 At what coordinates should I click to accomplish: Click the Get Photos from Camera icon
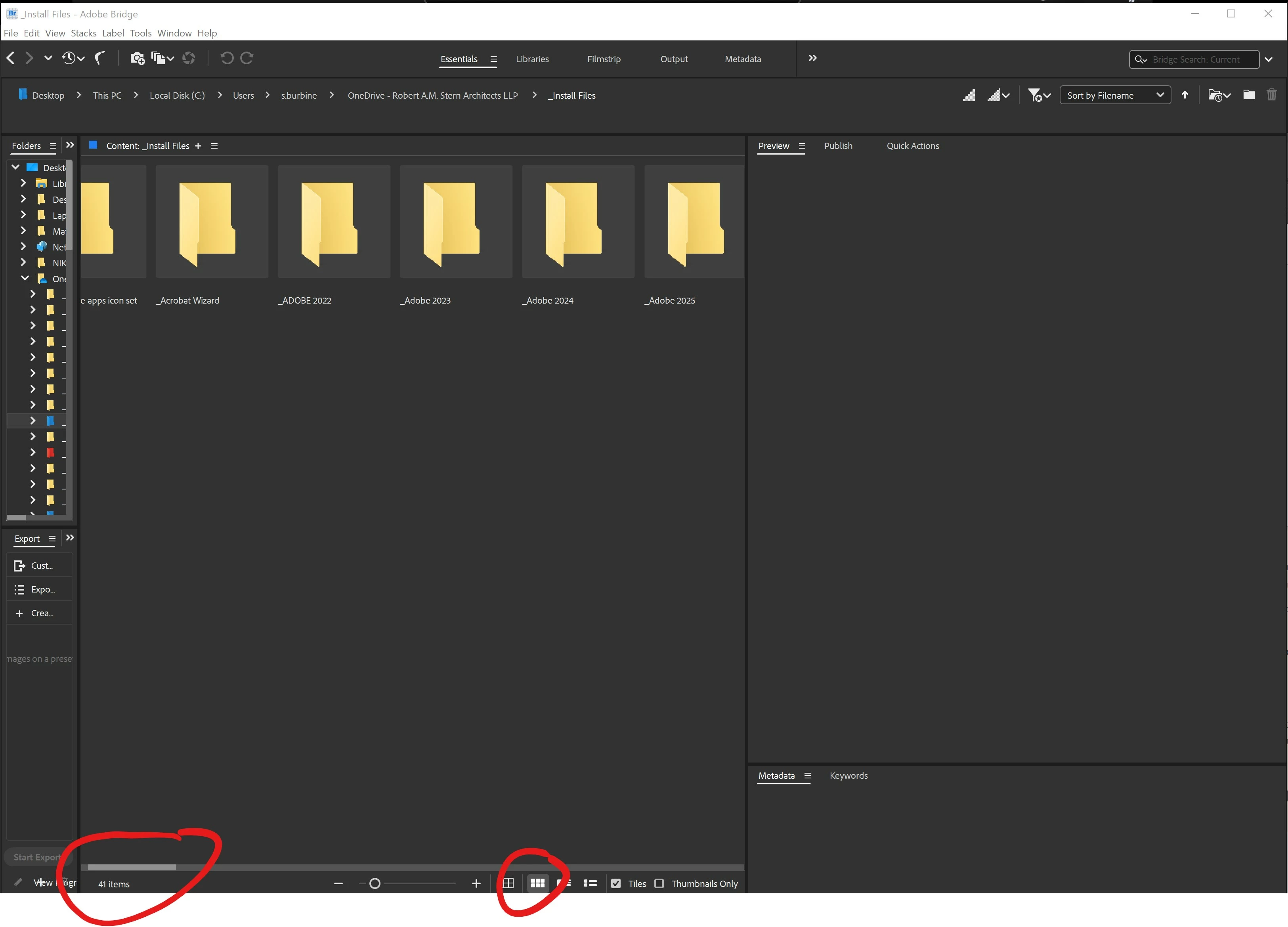[x=137, y=58]
